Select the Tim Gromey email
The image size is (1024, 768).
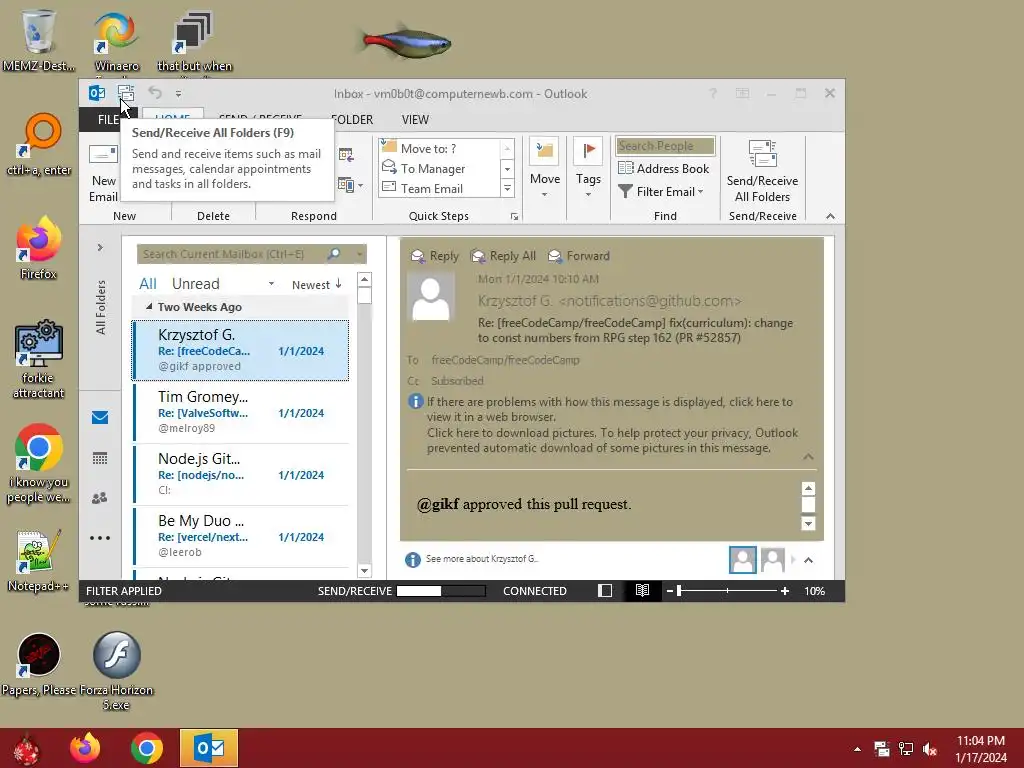click(x=240, y=412)
